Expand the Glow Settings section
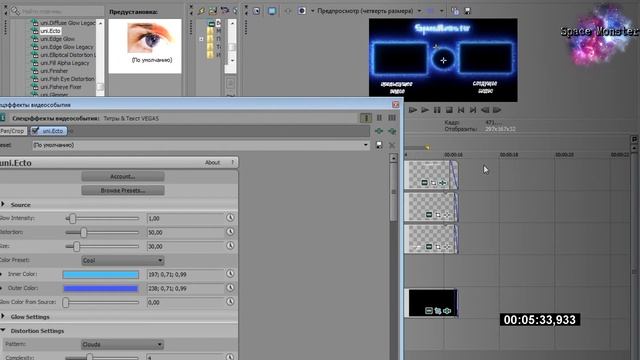This screenshot has height=360, width=640. click(3, 316)
